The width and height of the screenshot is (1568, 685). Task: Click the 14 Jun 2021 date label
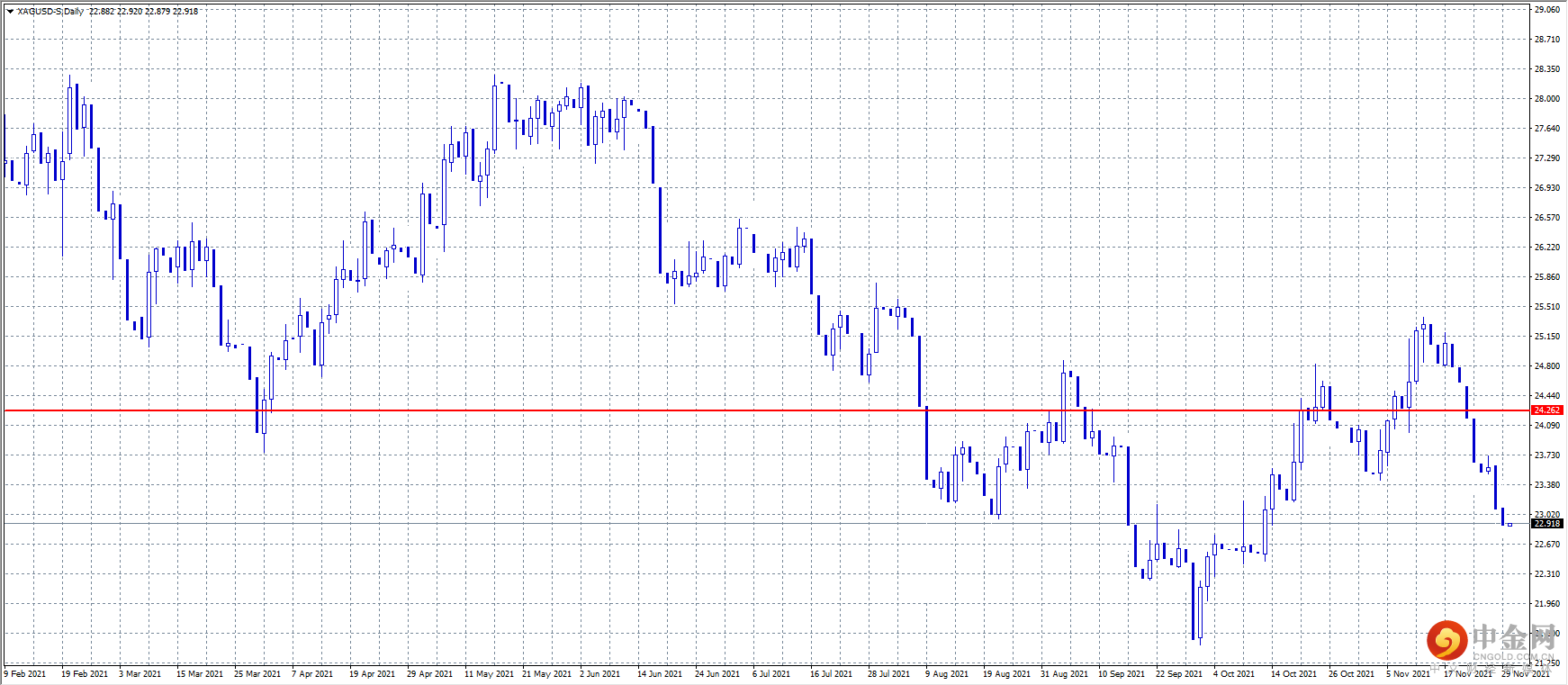(661, 674)
